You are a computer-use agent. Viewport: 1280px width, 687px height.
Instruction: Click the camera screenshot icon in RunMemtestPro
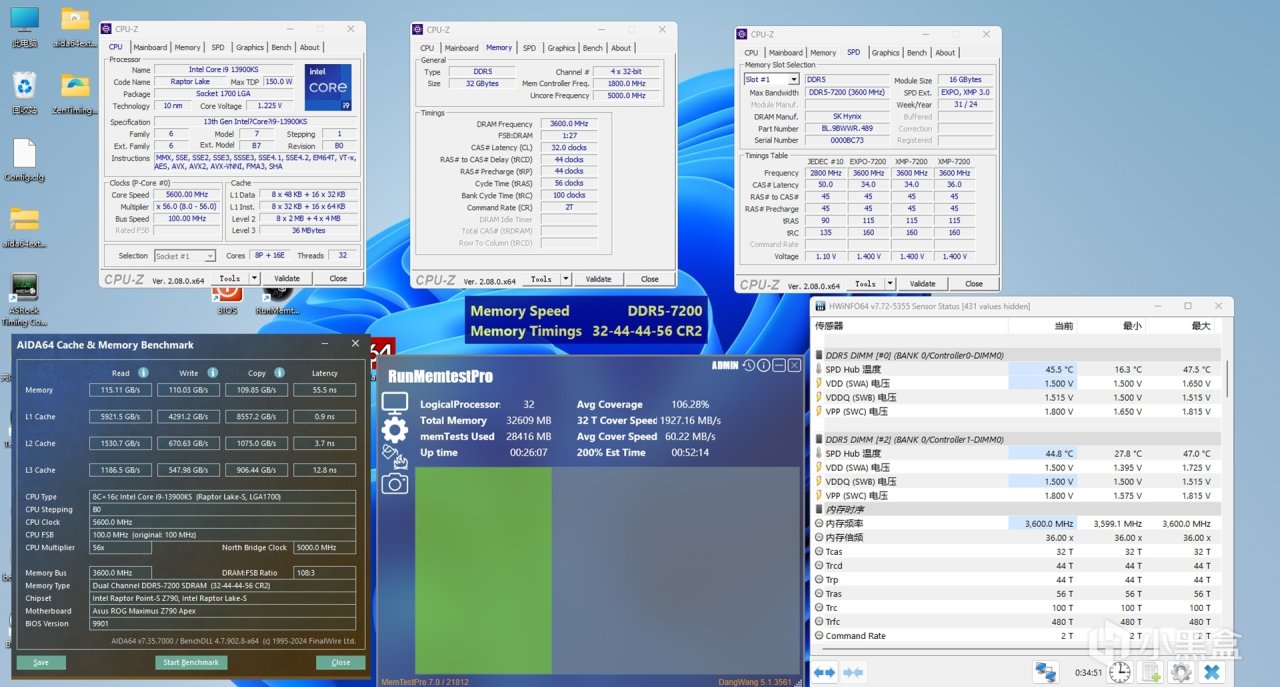(395, 484)
